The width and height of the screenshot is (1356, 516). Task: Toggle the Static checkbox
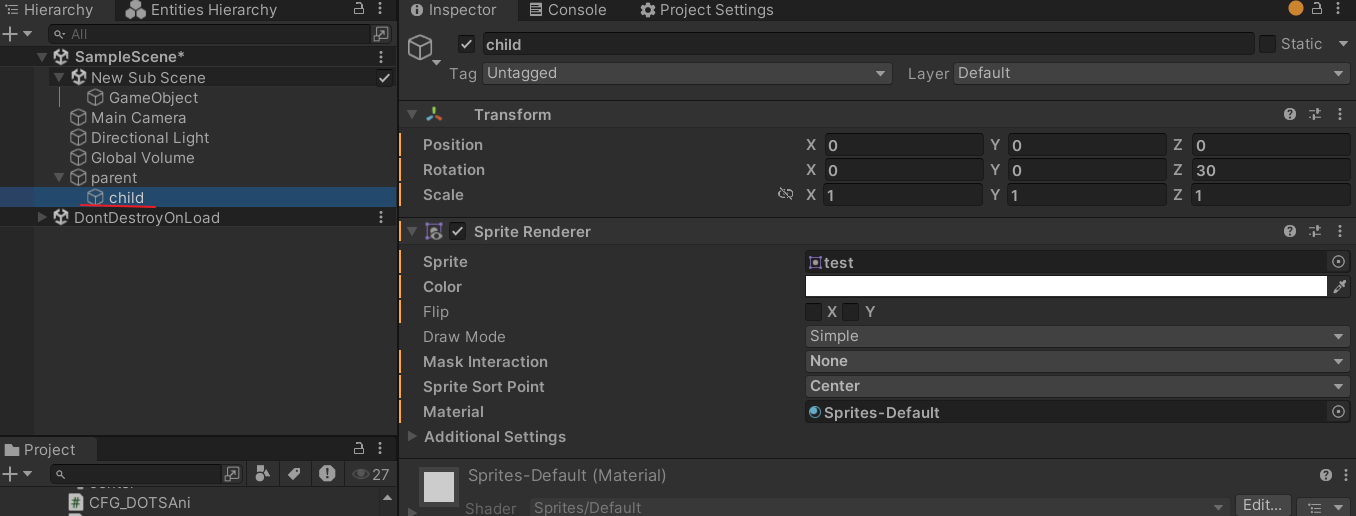coord(1267,44)
